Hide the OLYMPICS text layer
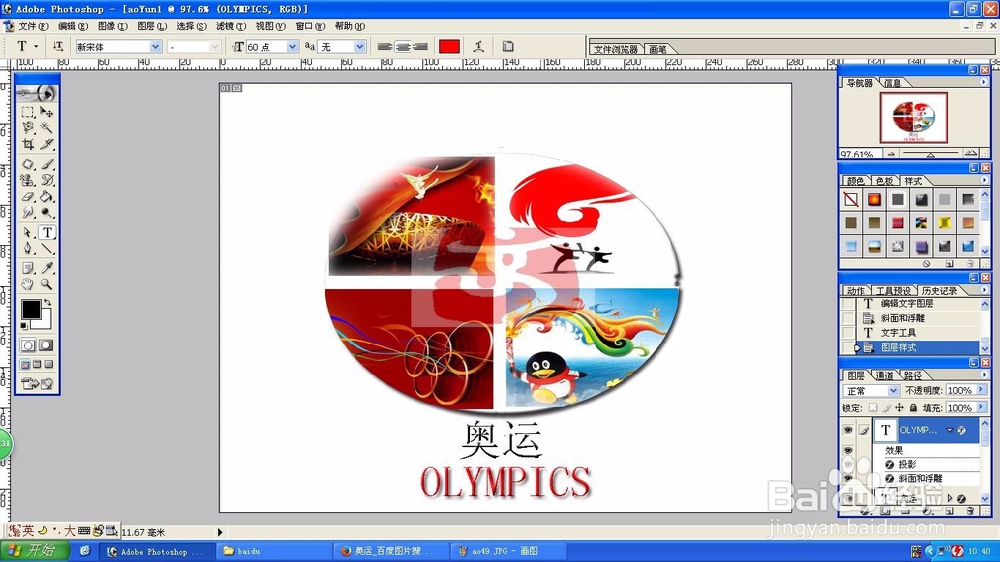 click(x=848, y=431)
